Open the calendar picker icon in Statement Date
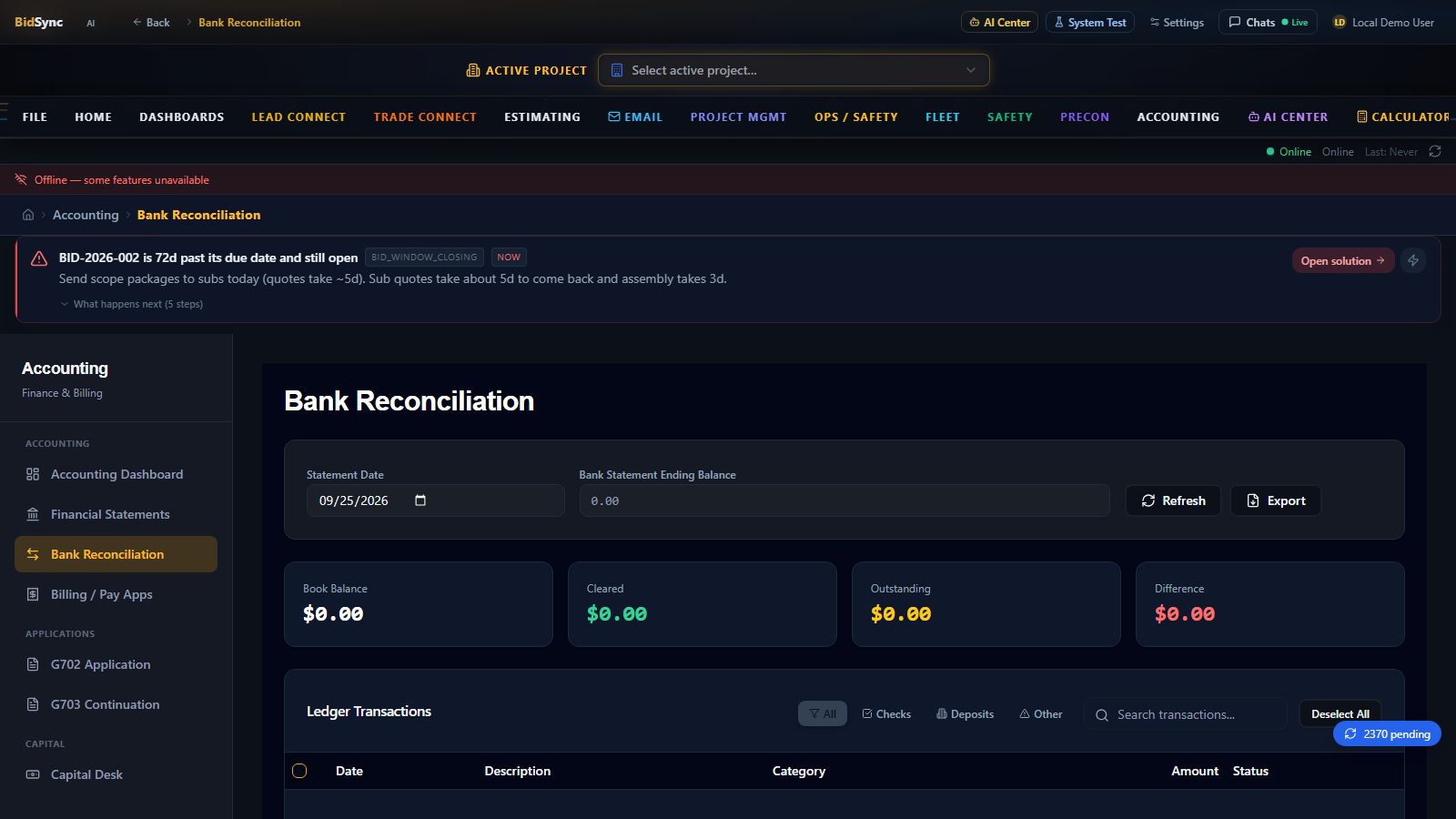This screenshot has width=1456, height=819. tap(420, 500)
